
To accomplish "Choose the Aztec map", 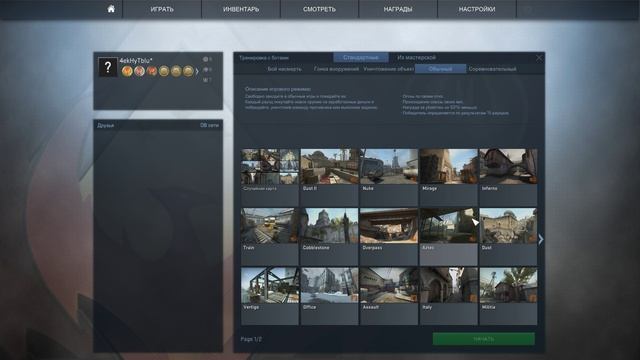I will (449, 237).
